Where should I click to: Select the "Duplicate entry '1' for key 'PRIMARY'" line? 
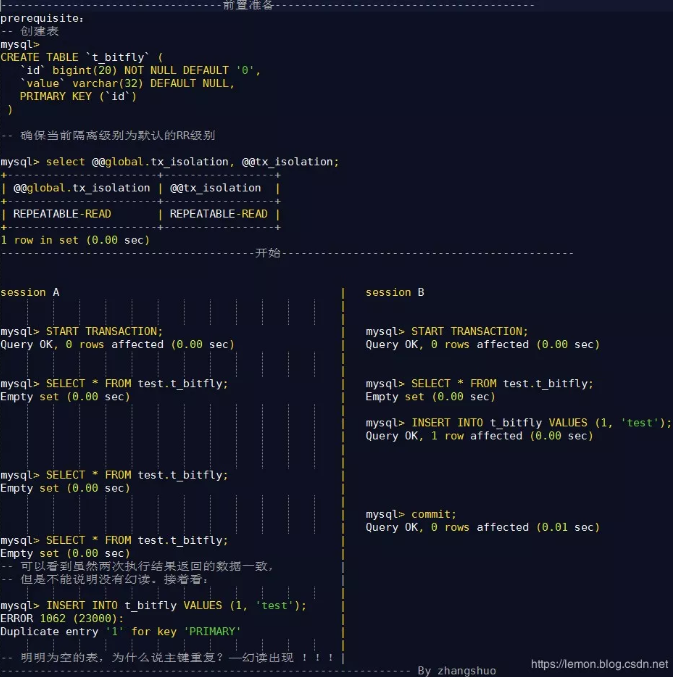click(120, 632)
